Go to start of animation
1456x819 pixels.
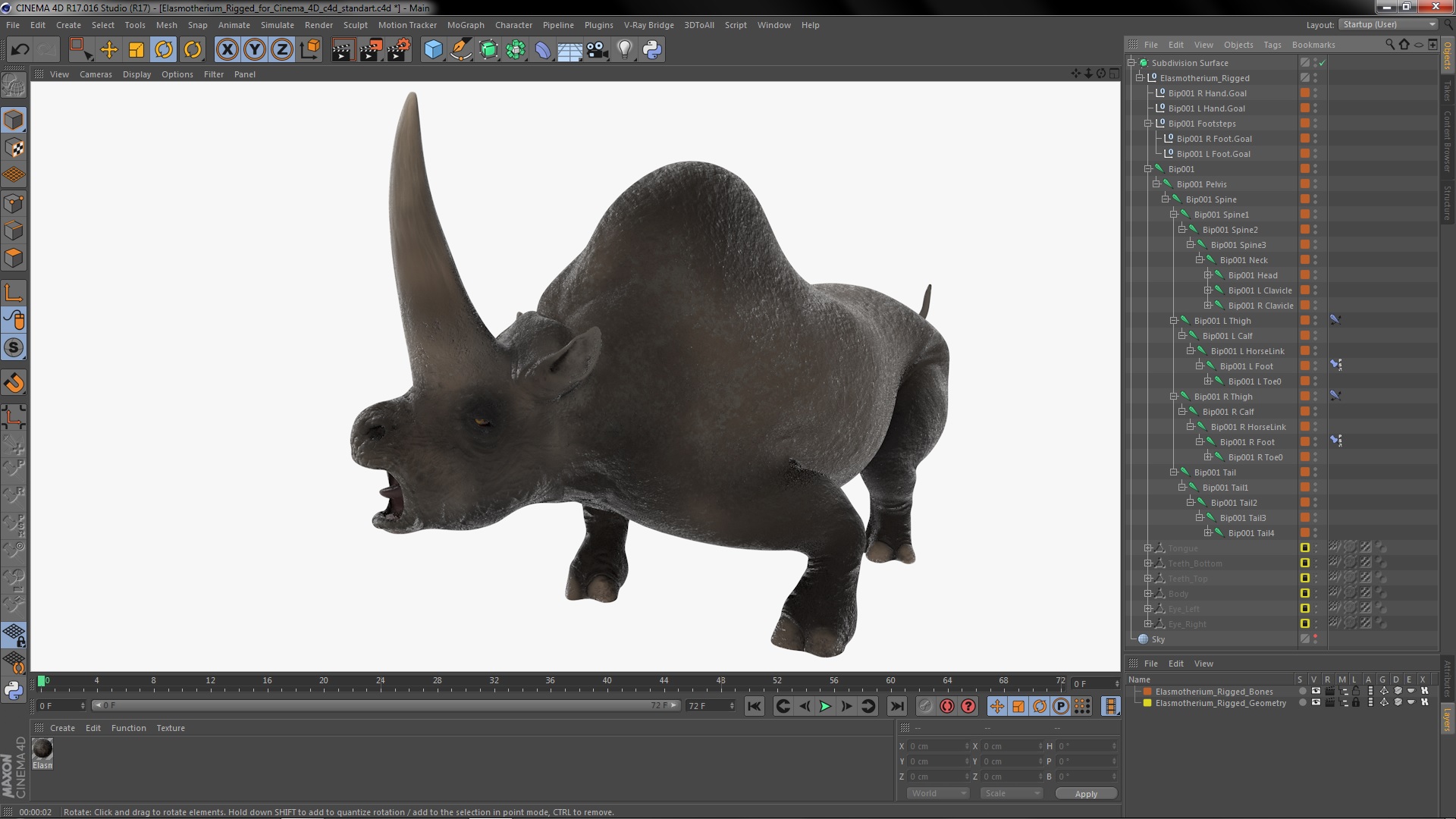pos(754,706)
